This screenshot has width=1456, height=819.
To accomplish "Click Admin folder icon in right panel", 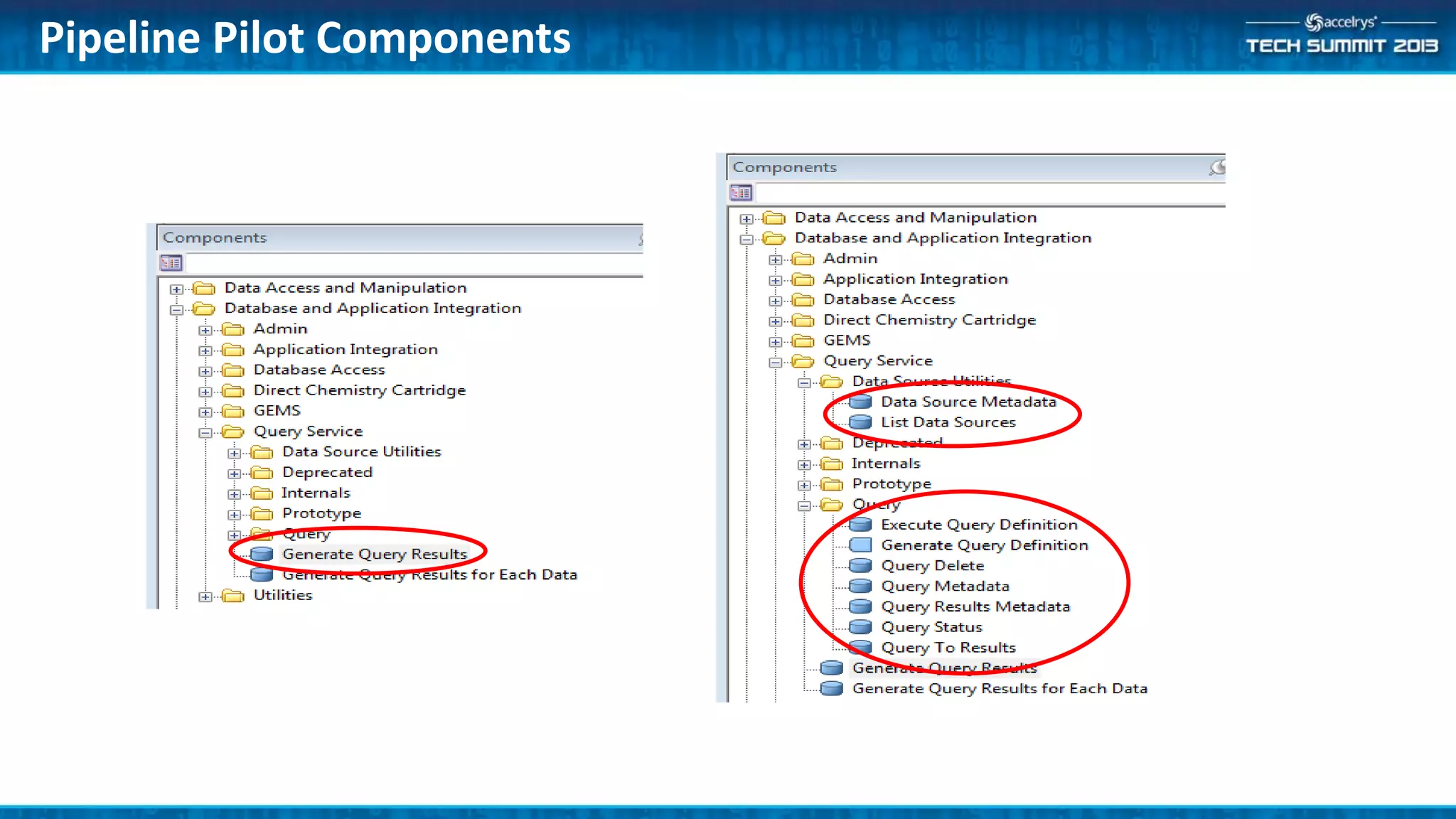I will (x=803, y=259).
